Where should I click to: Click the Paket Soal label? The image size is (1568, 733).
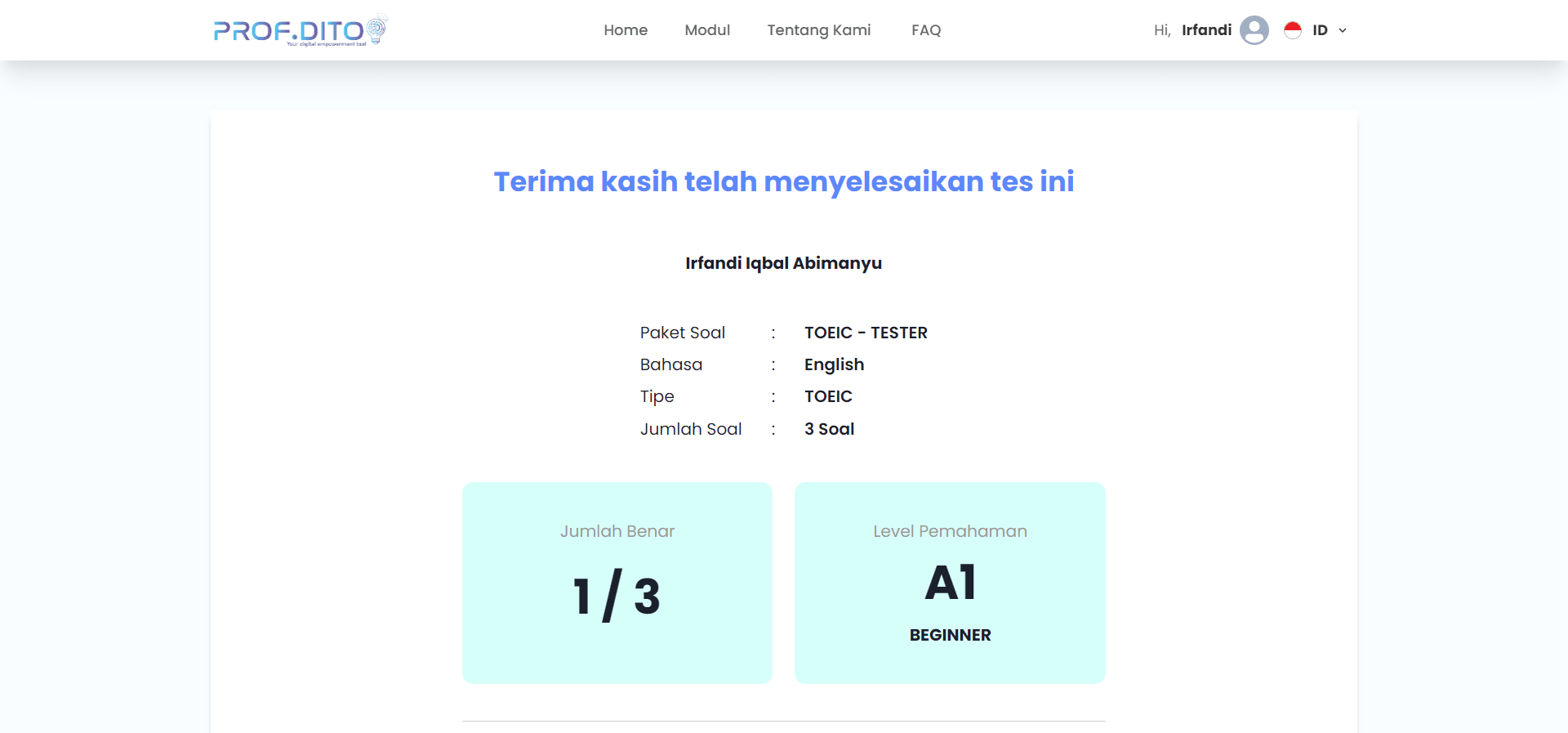[x=683, y=333]
